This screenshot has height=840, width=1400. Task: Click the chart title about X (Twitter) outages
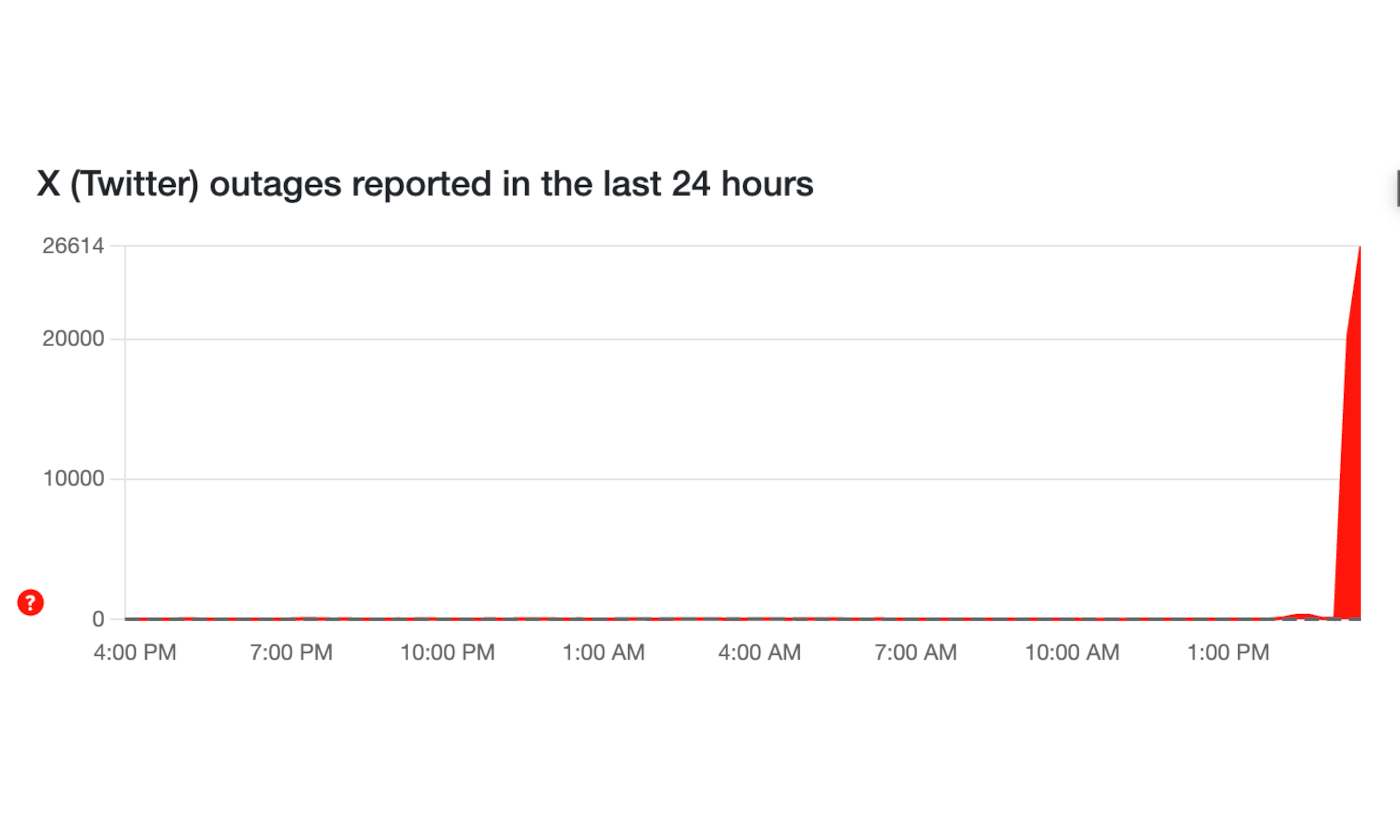[x=425, y=184]
